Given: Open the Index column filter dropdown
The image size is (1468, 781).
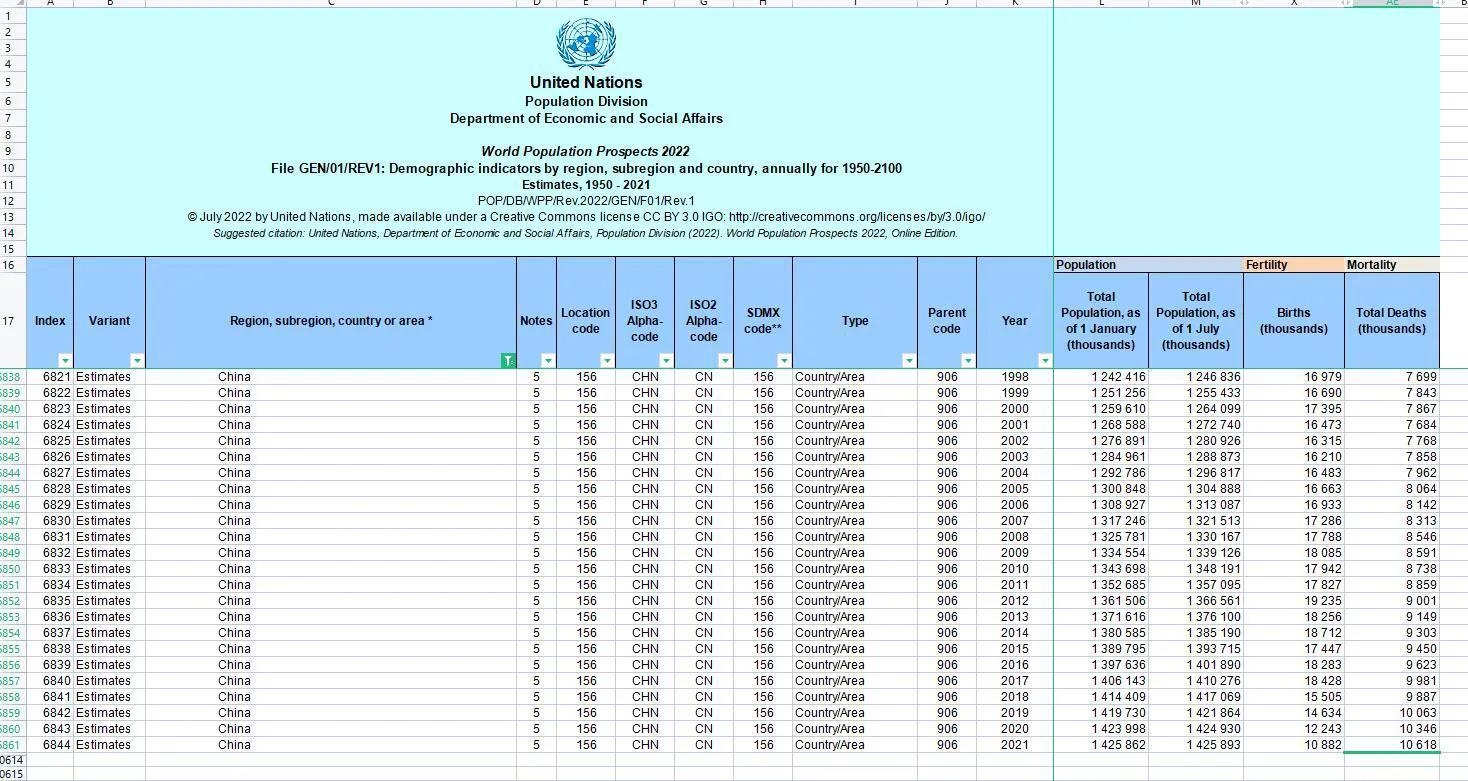Looking at the screenshot, I should pyautogui.click(x=65, y=360).
